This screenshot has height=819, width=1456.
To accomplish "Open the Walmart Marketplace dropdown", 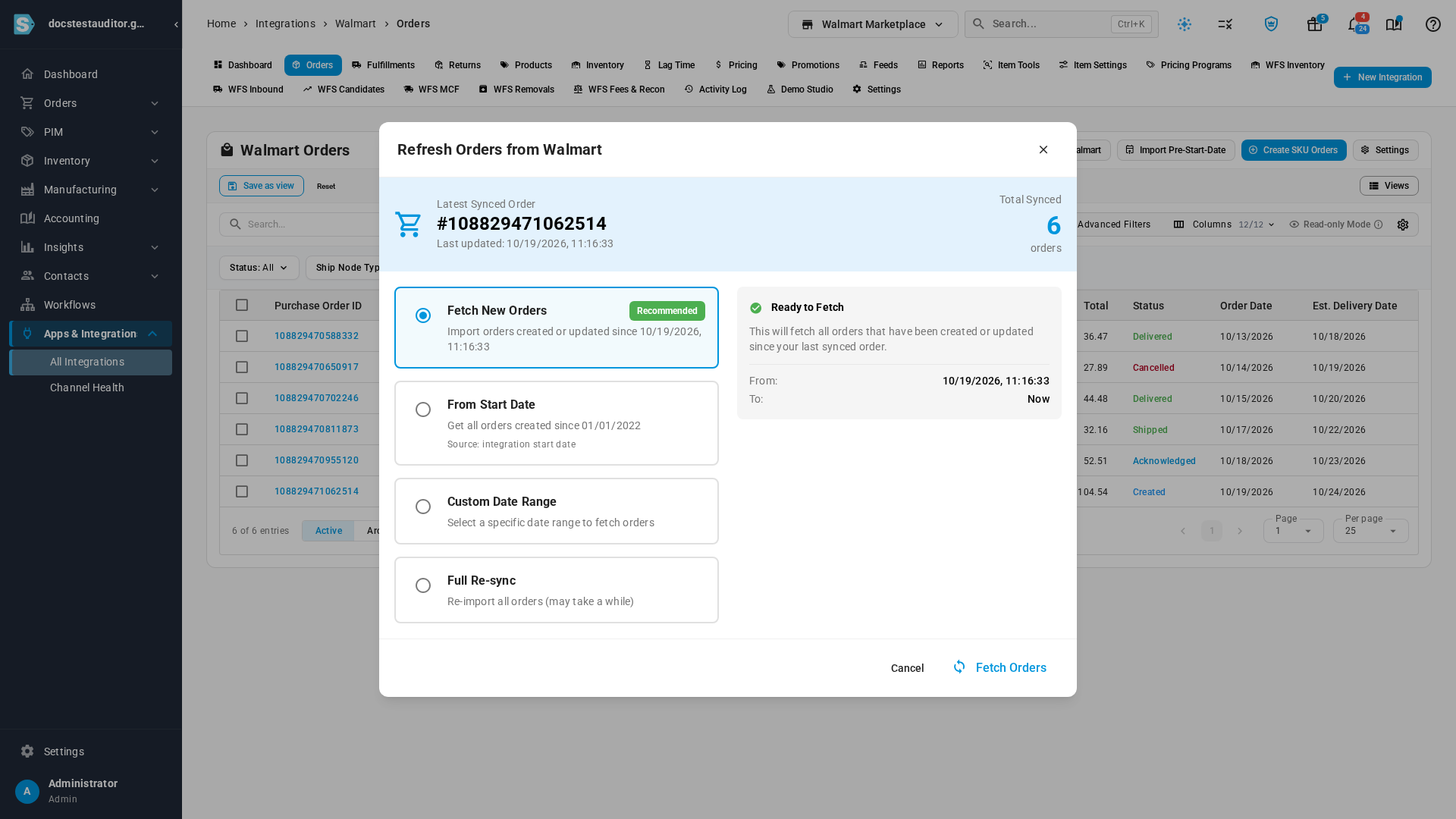I will tap(872, 24).
